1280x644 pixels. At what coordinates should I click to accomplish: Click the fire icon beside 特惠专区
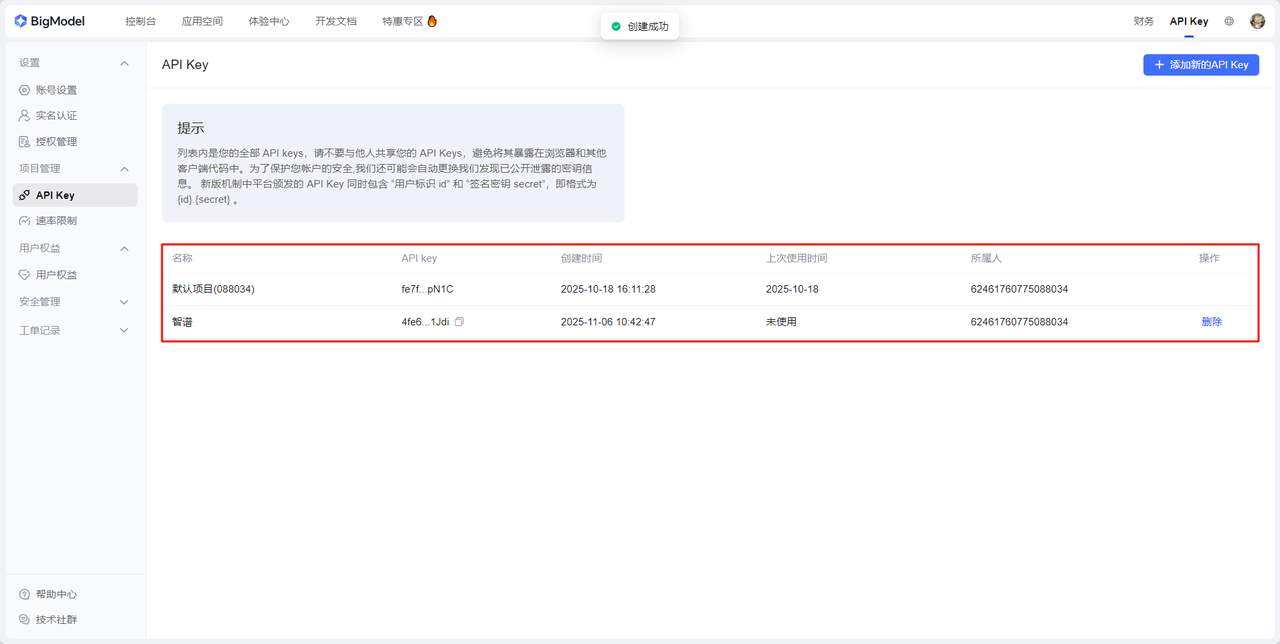point(432,21)
